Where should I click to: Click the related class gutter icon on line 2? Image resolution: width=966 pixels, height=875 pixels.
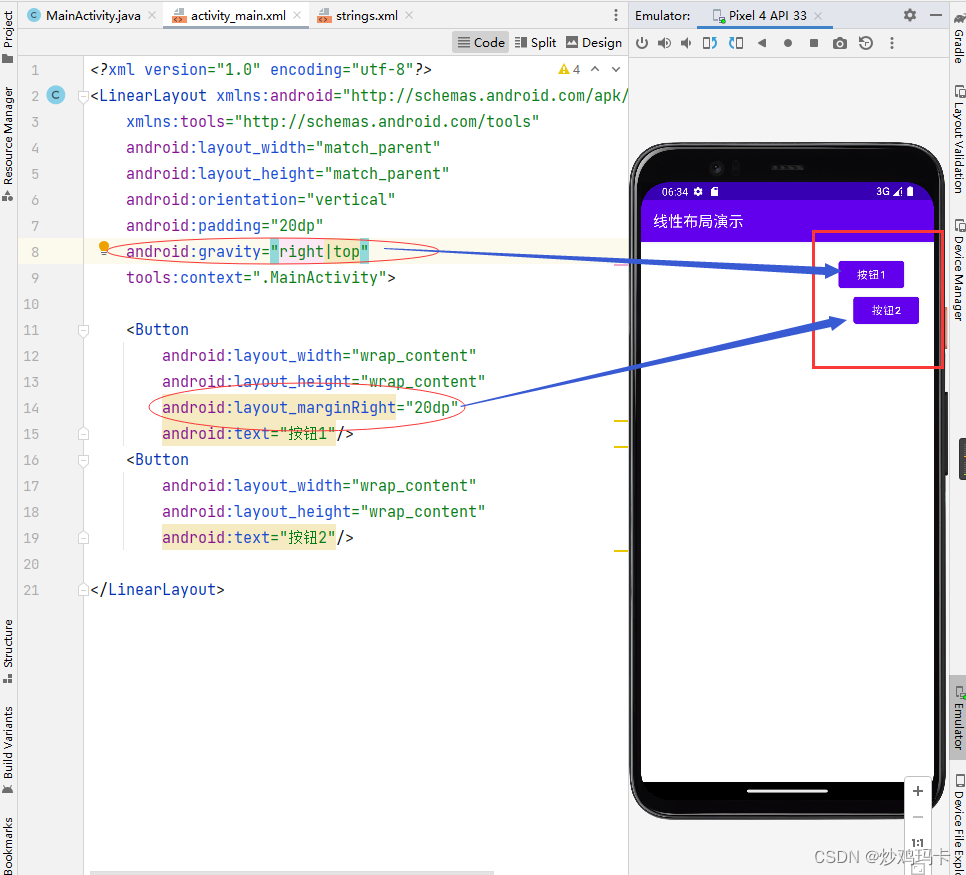(x=55, y=95)
